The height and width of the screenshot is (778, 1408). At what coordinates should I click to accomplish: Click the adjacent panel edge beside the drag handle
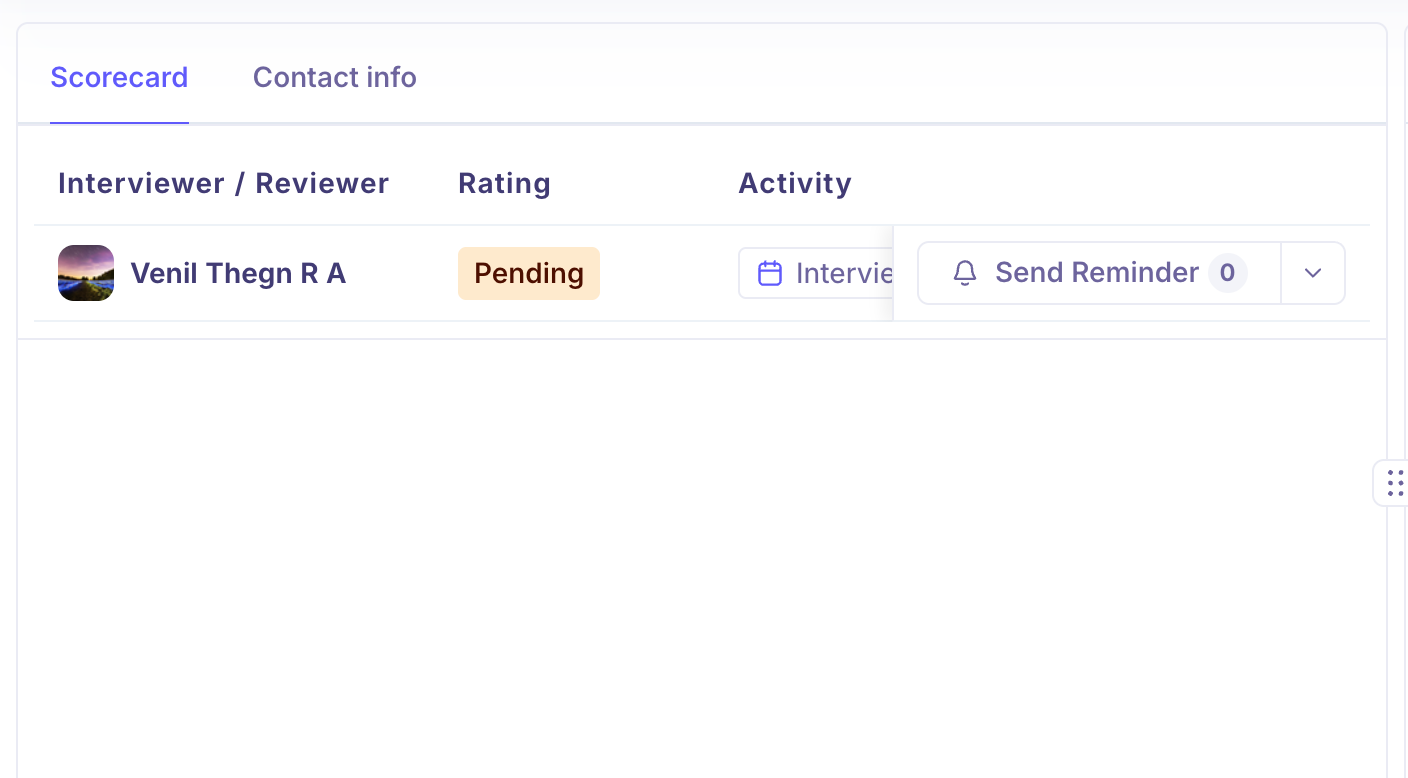point(1404,300)
